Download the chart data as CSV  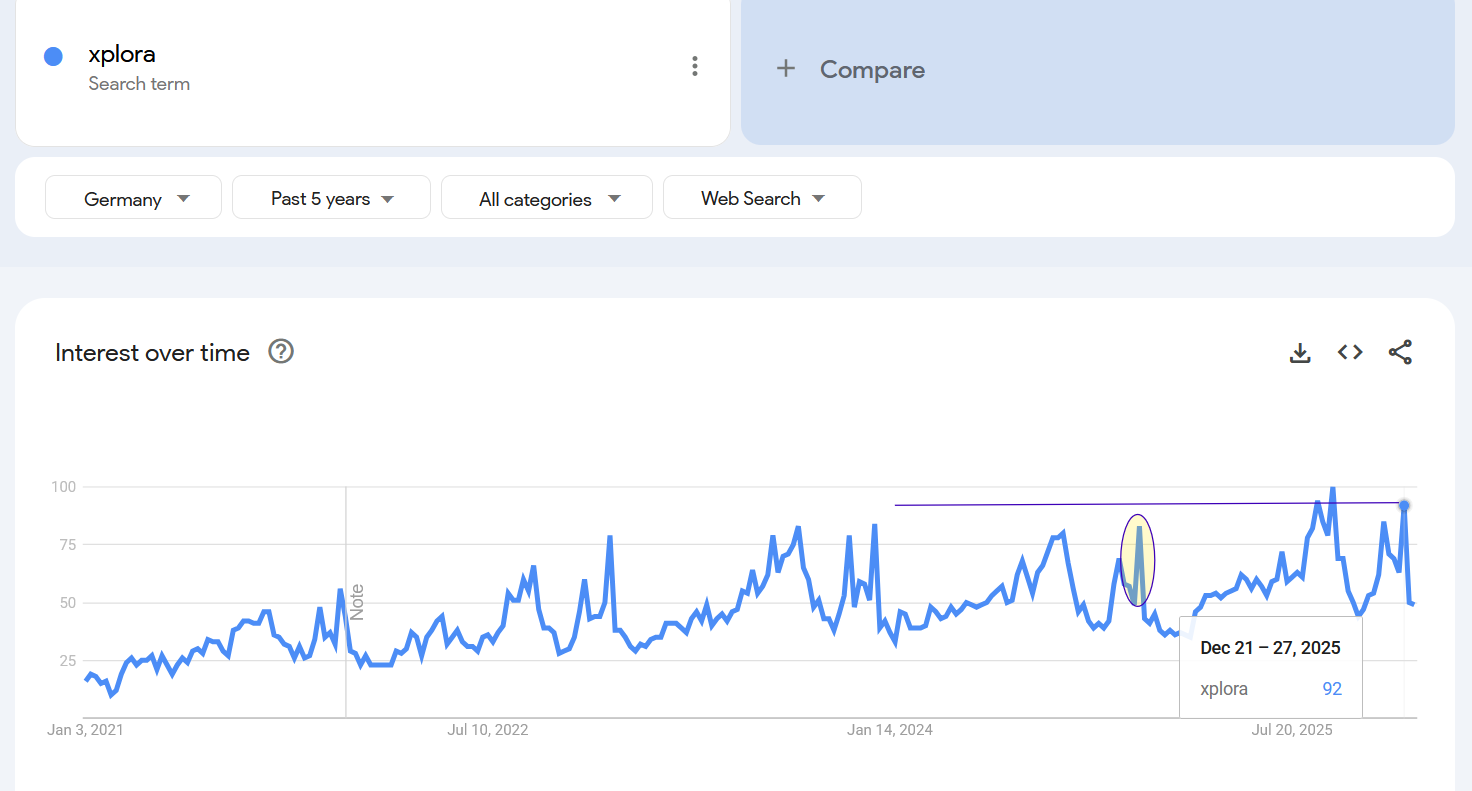1300,352
